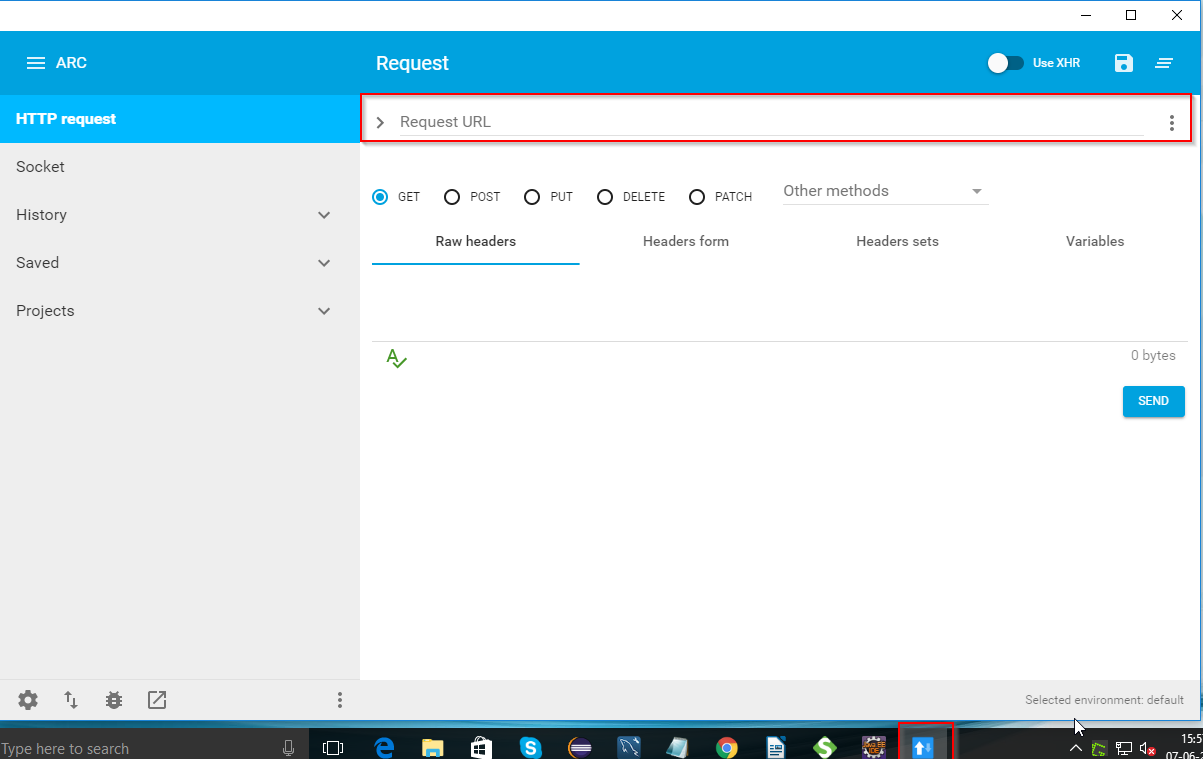
Task: Open the Other methods dropdown
Action: [x=884, y=191]
